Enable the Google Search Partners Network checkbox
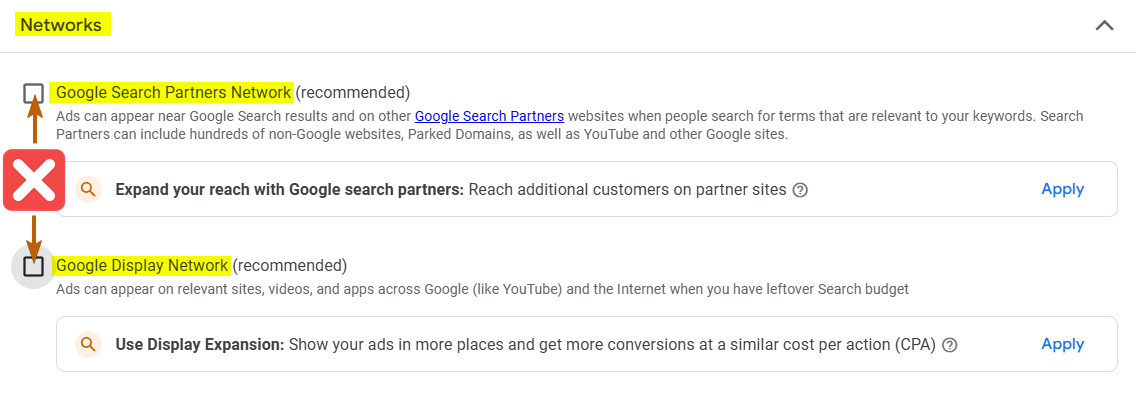The image size is (1136, 405). (x=34, y=93)
